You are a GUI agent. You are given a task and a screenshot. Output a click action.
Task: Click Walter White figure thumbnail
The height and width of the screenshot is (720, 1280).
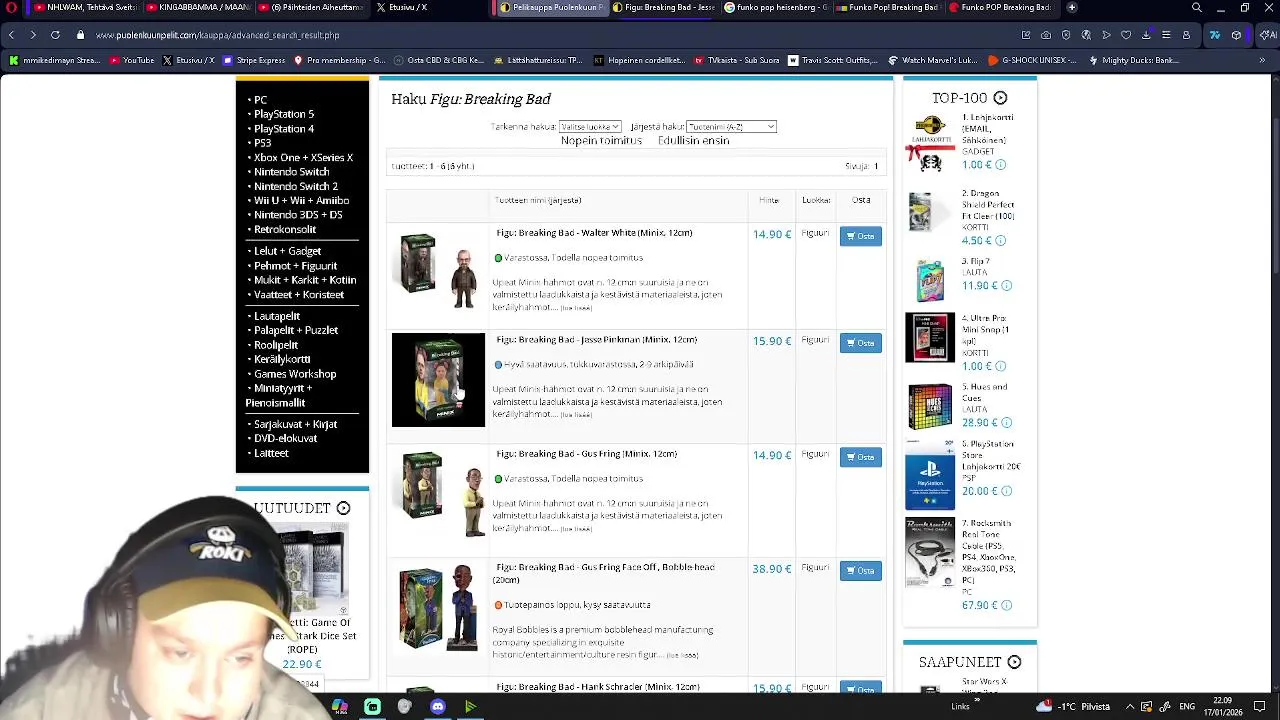coord(438,271)
